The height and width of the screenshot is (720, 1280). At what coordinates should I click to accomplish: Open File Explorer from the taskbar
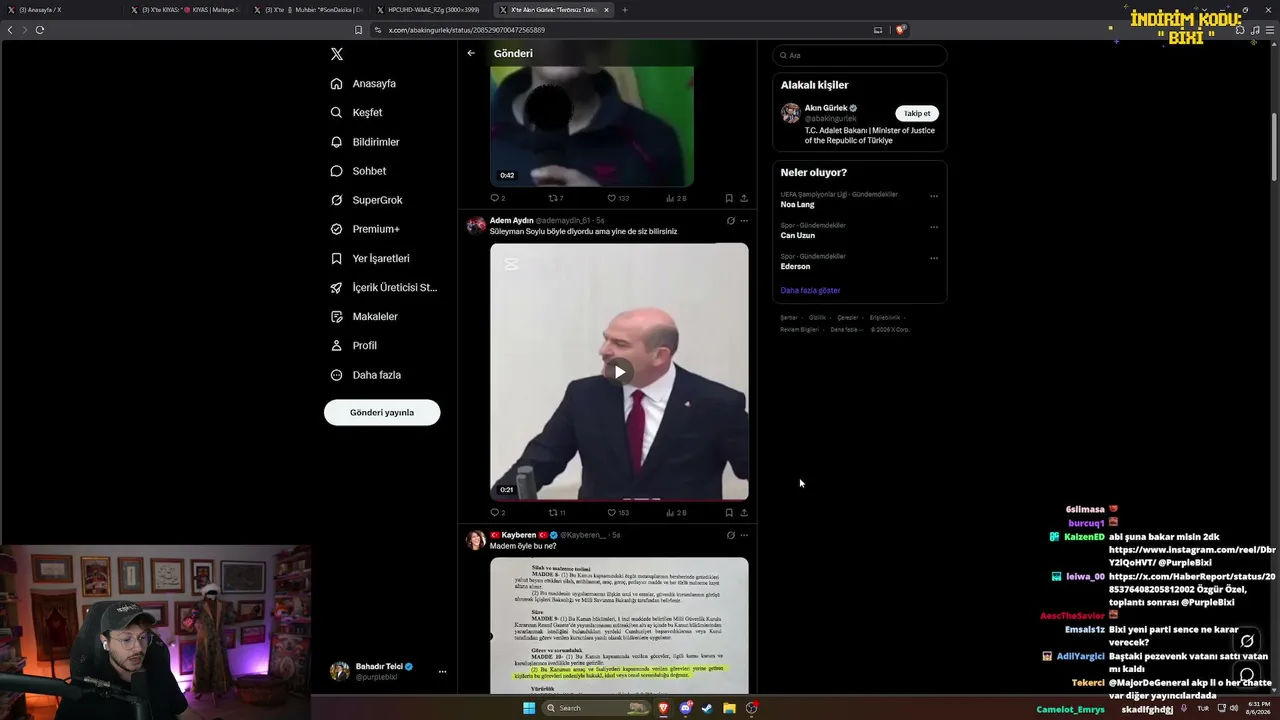point(729,708)
